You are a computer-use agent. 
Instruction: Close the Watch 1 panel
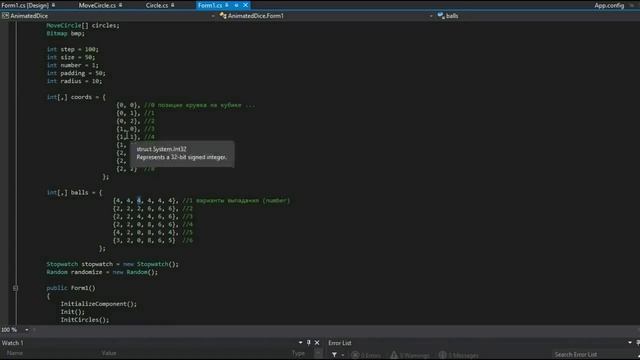(317, 343)
